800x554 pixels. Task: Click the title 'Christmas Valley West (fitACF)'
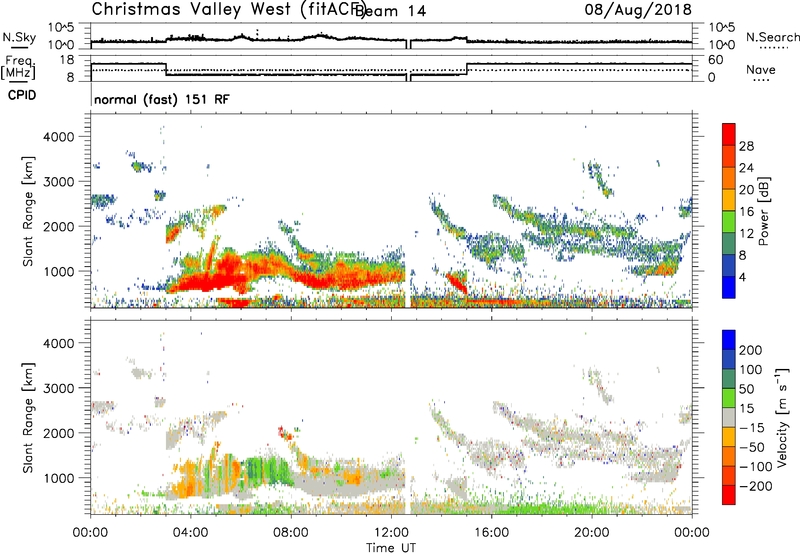(x=228, y=9)
